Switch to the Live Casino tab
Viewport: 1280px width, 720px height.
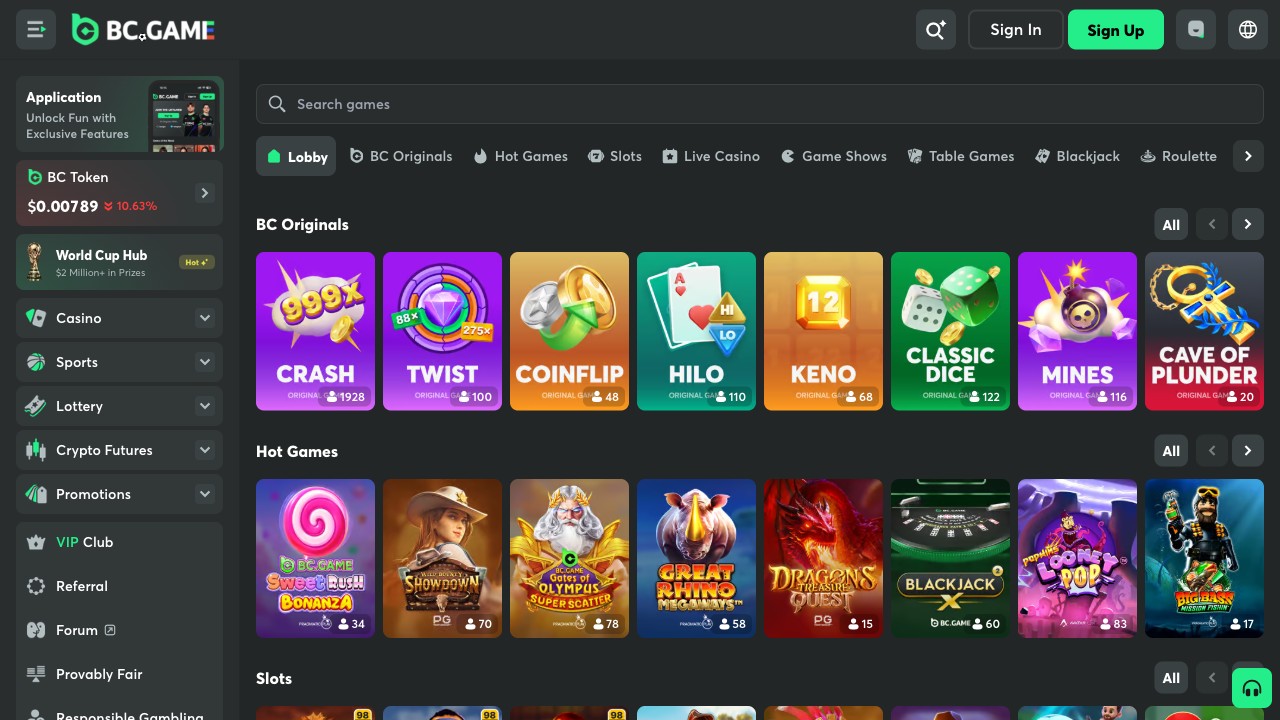coord(711,156)
